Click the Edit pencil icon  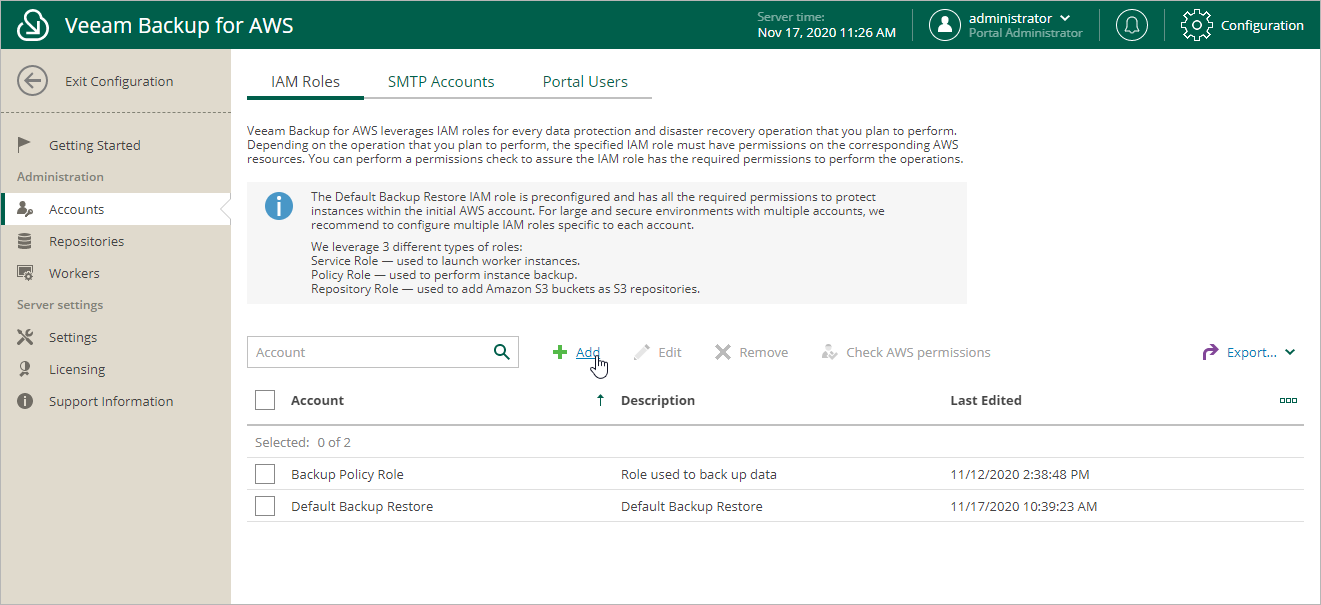(x=643, y=352)
